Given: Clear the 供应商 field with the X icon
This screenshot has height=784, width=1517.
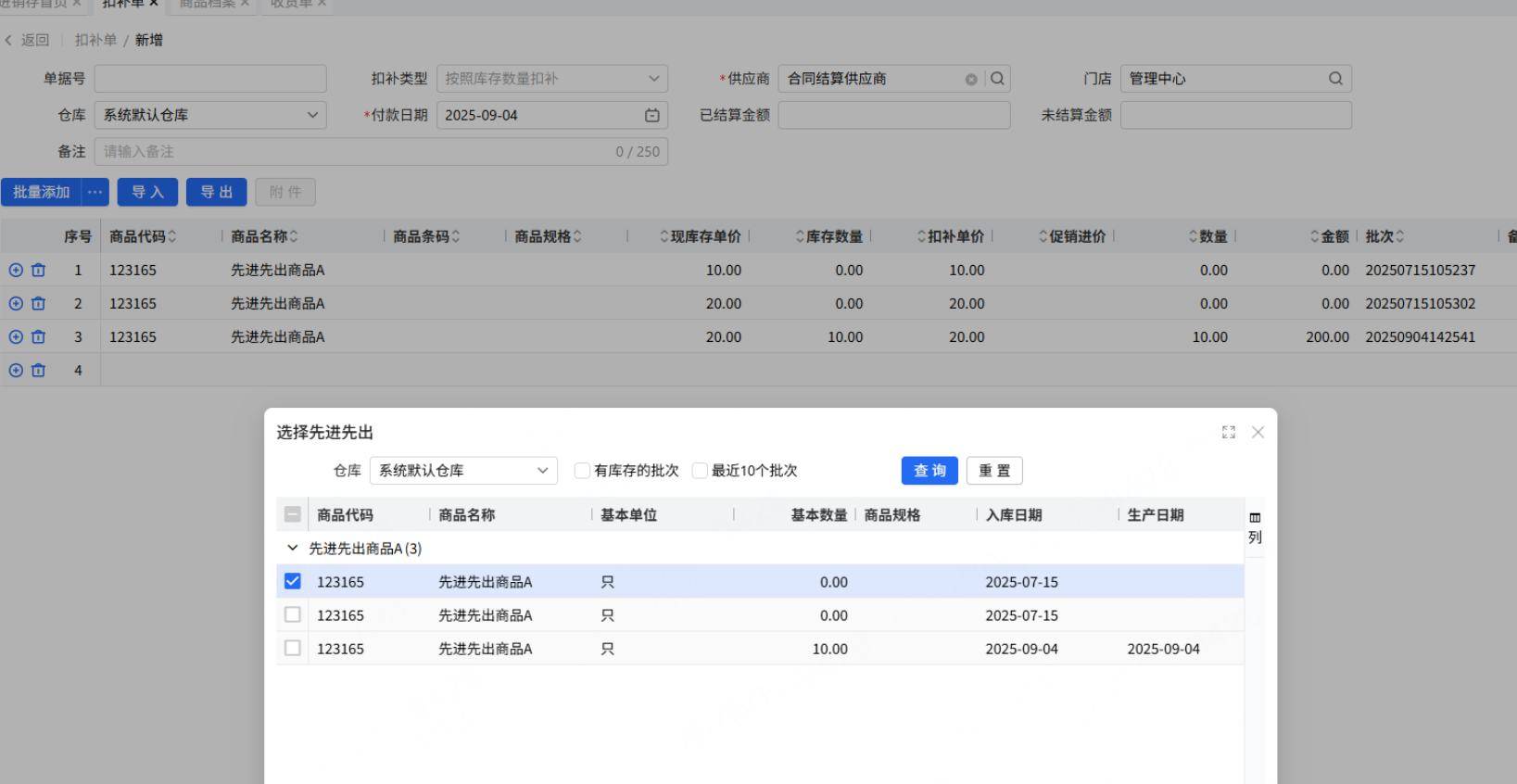Looking at the screenshot, I should pos(970,80).
